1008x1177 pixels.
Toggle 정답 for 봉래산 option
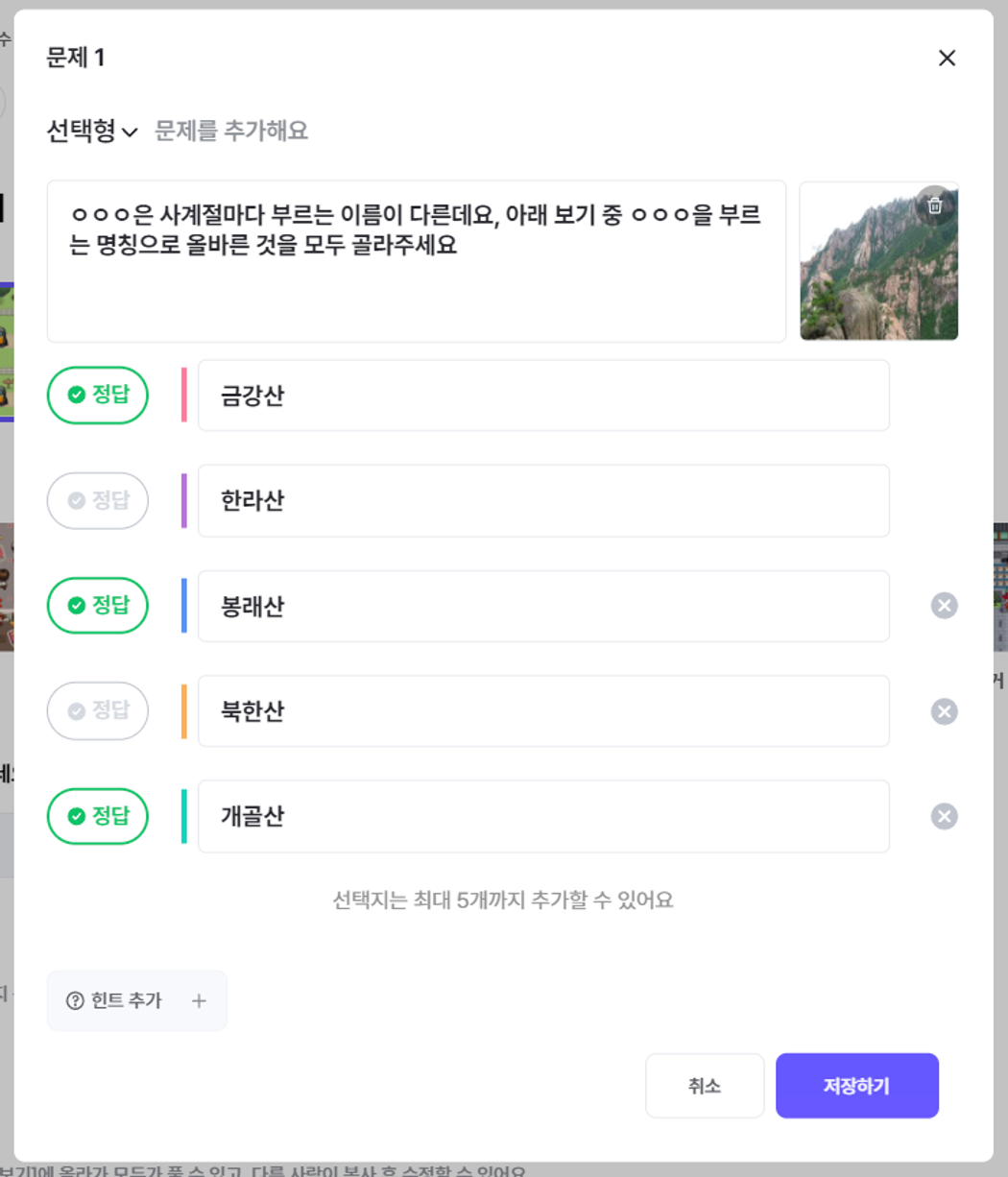pyautogui.click(x=98, y=606)
